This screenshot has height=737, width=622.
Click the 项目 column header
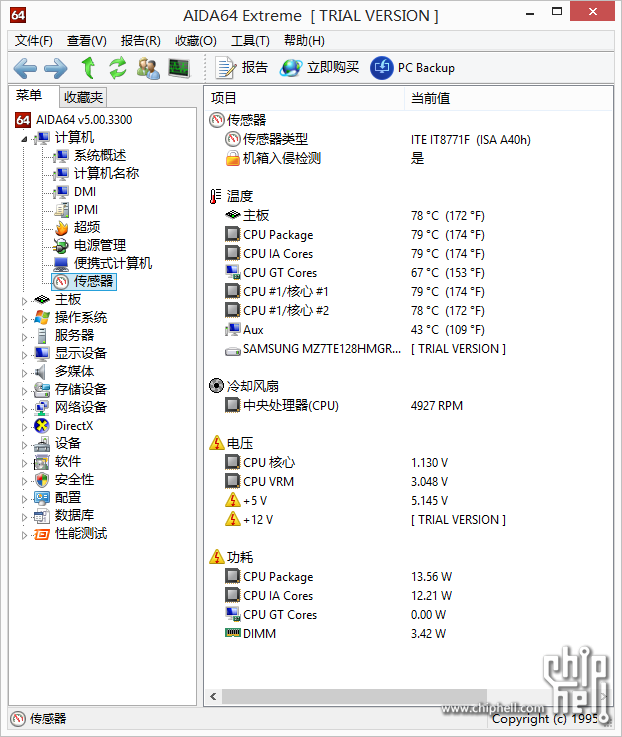pyautogui.click(x=305, y=98)
